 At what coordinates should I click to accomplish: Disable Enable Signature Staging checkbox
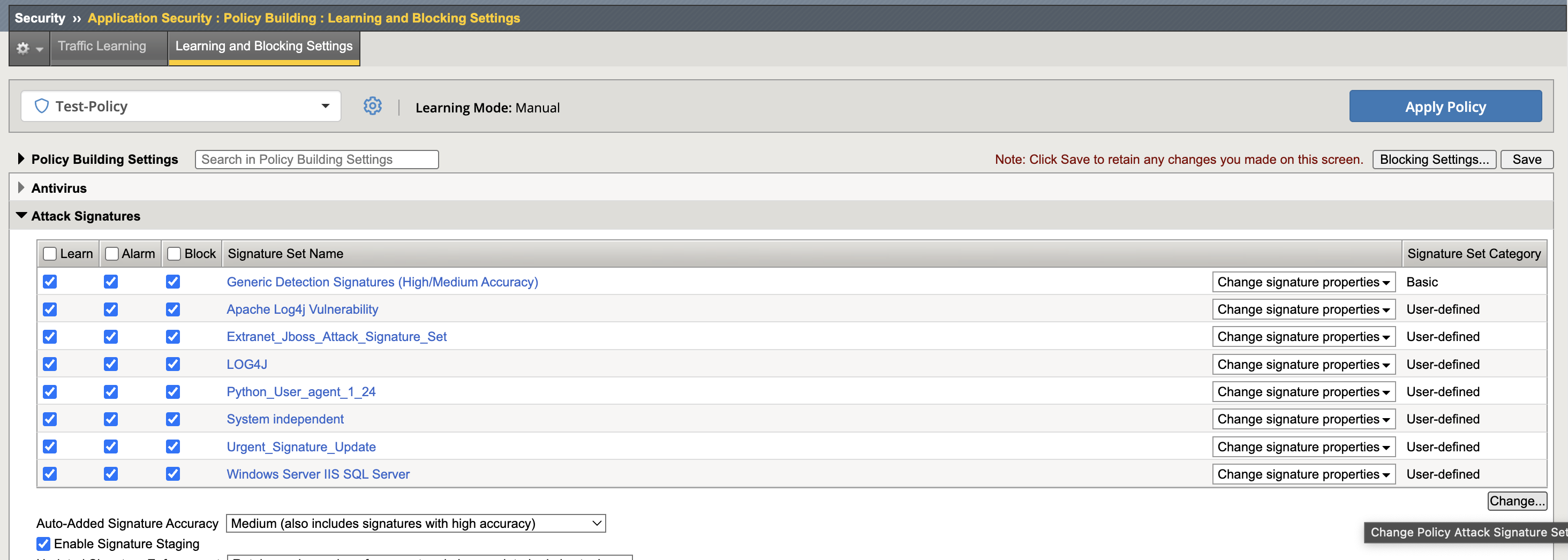43,543
